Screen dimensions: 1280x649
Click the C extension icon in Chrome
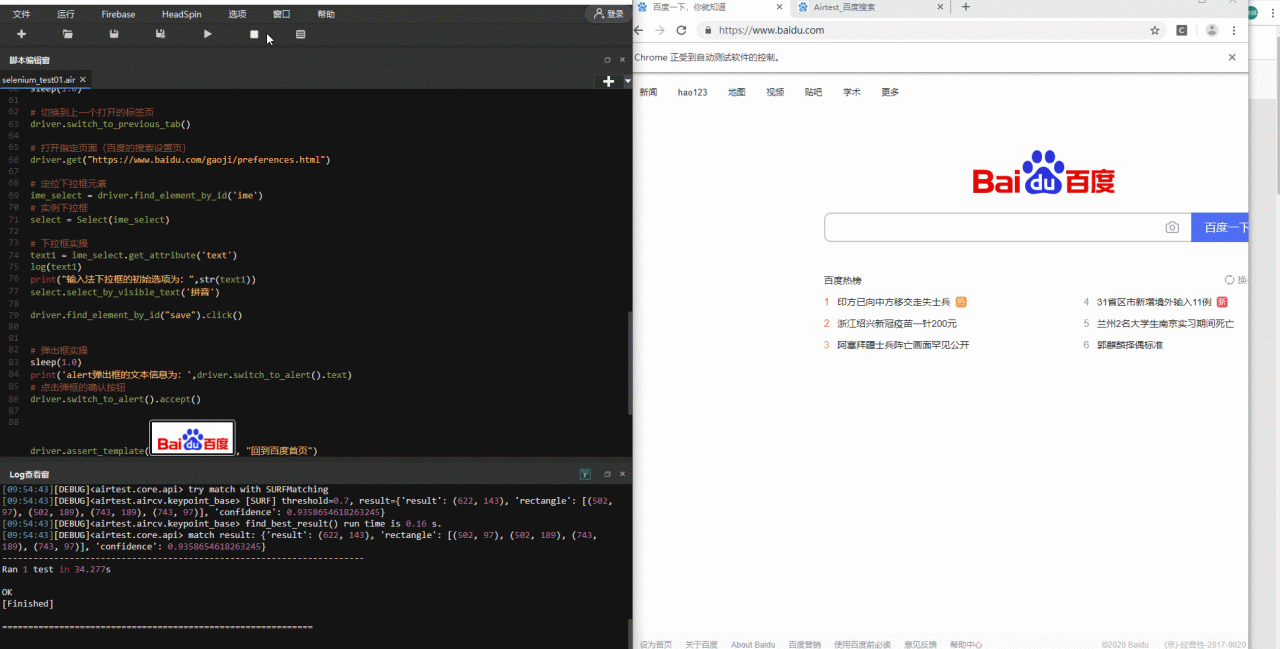(x=1181, y=30)
